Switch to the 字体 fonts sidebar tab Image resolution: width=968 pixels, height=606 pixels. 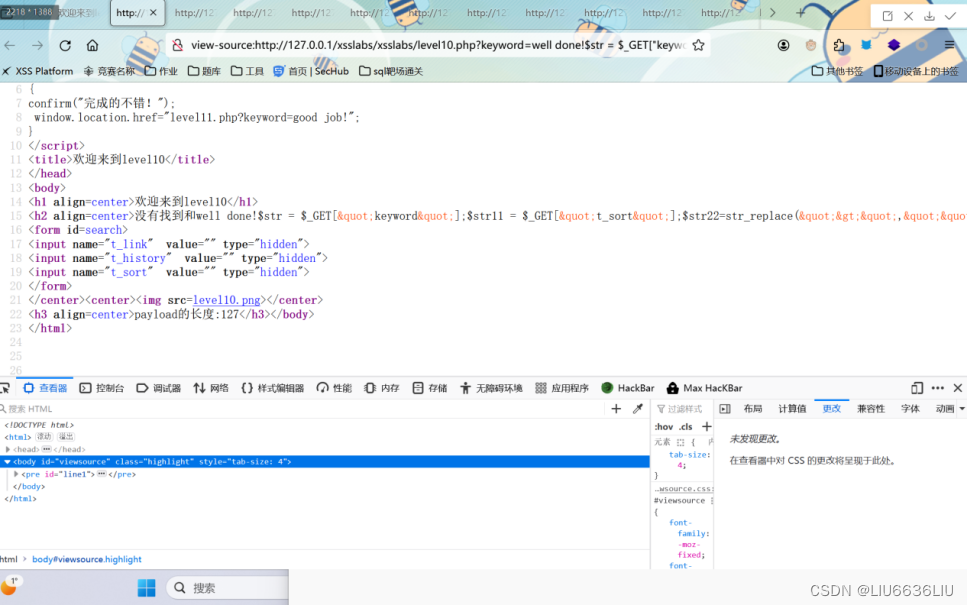click(x=910, y=409)
